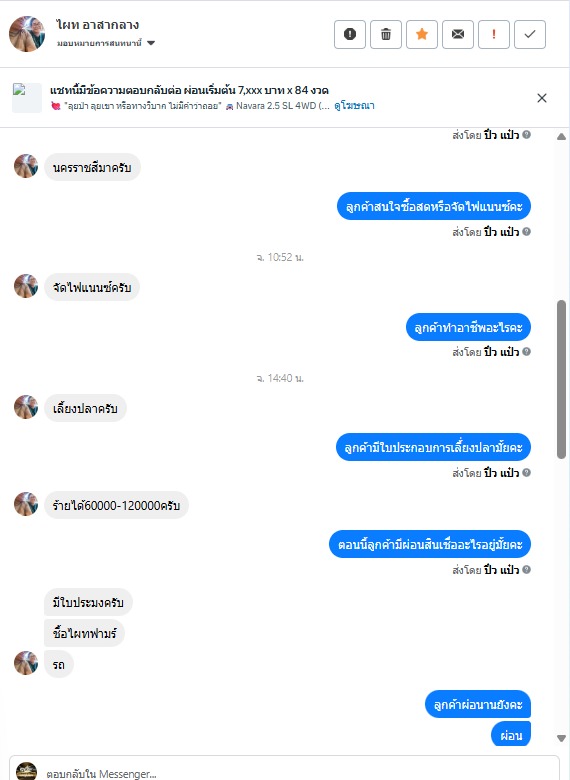570x780 pixels.
Task: Click customer avatar beside นครราชสีมาครับ message
Action: [26, 166]
